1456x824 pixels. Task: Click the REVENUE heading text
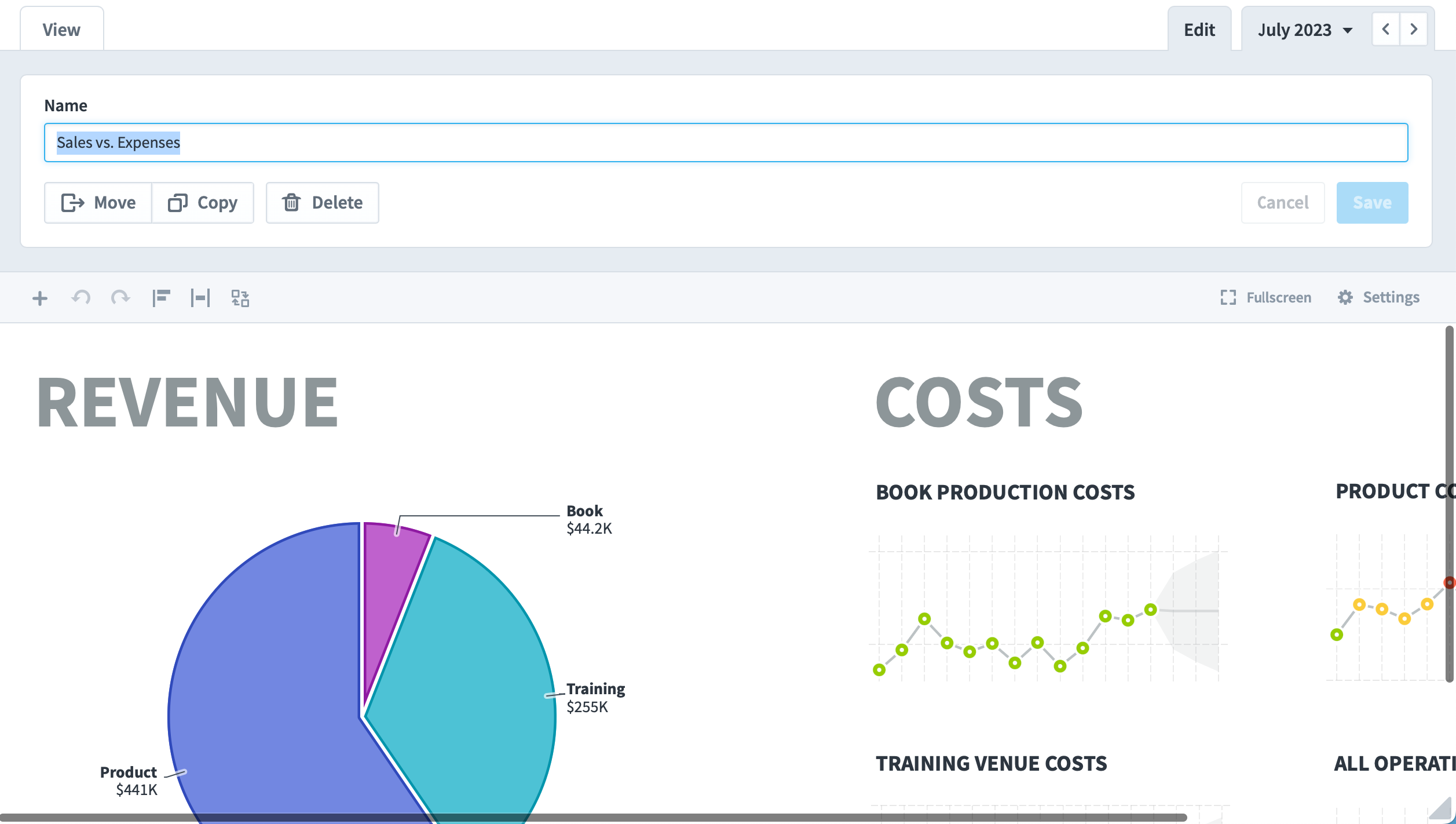tap(188, 402)
